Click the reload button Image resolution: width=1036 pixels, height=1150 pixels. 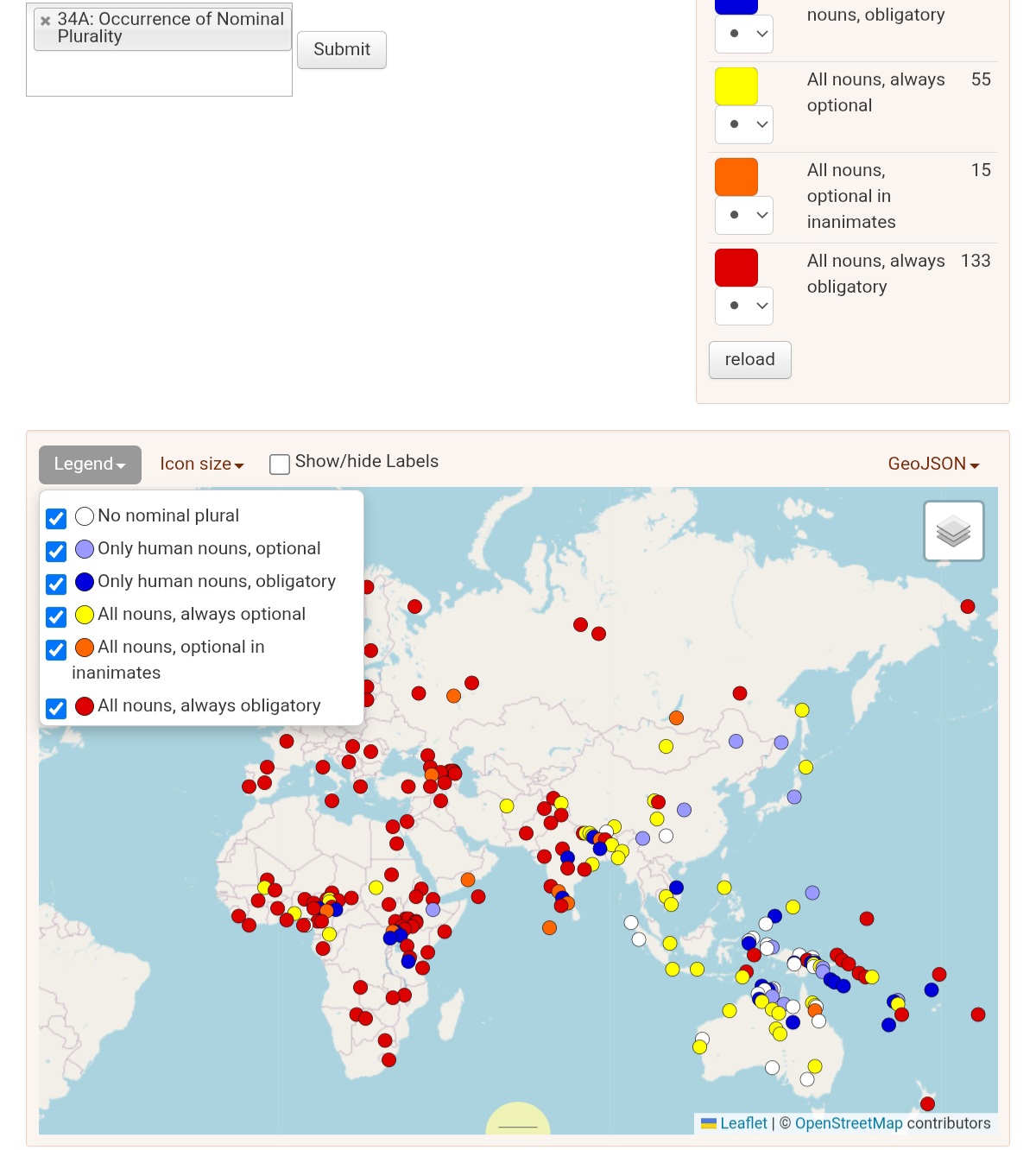pyautogui.click(x=749, y=360)
